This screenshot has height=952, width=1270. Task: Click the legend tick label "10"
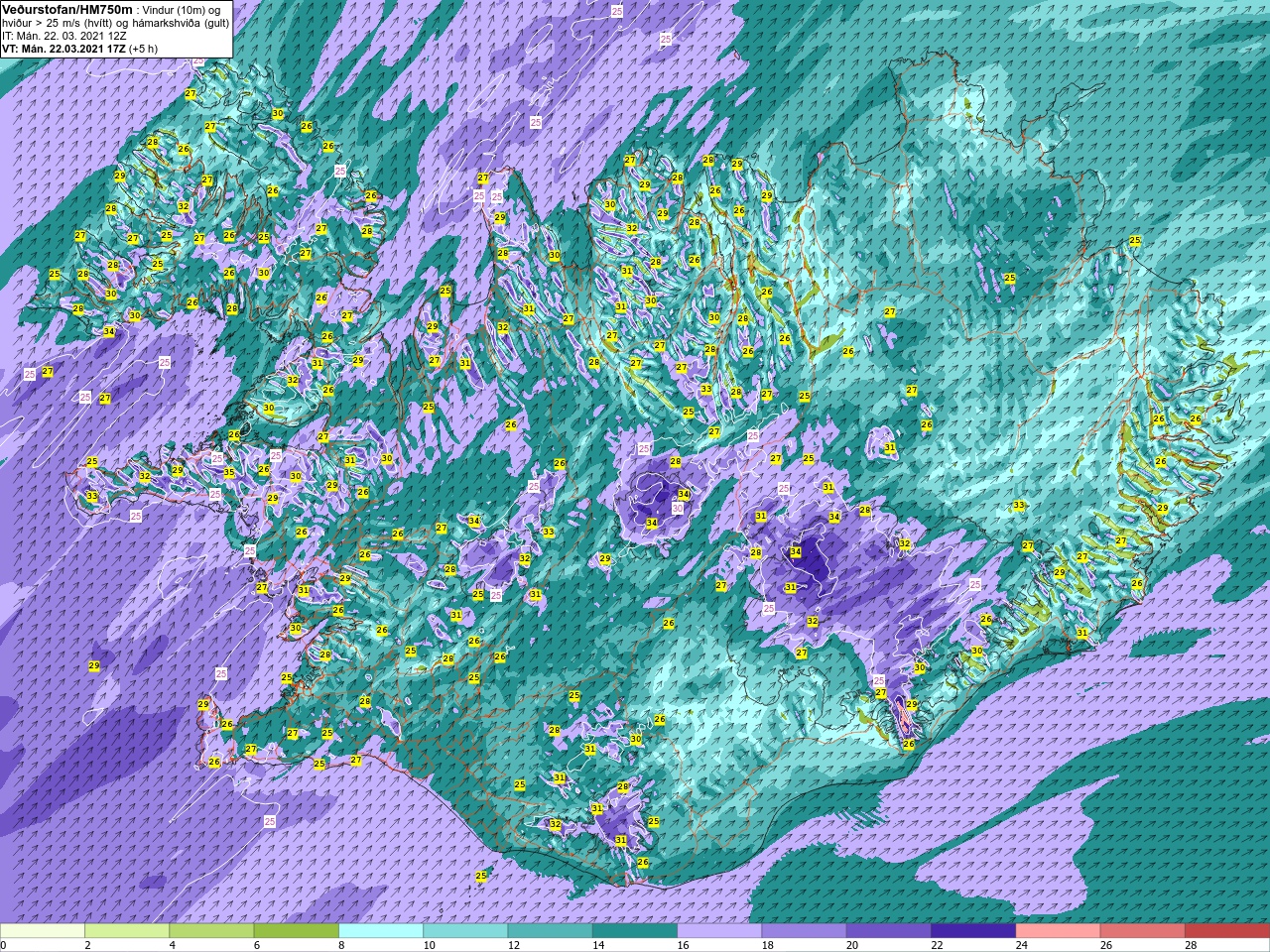click(x=429, y=945)
